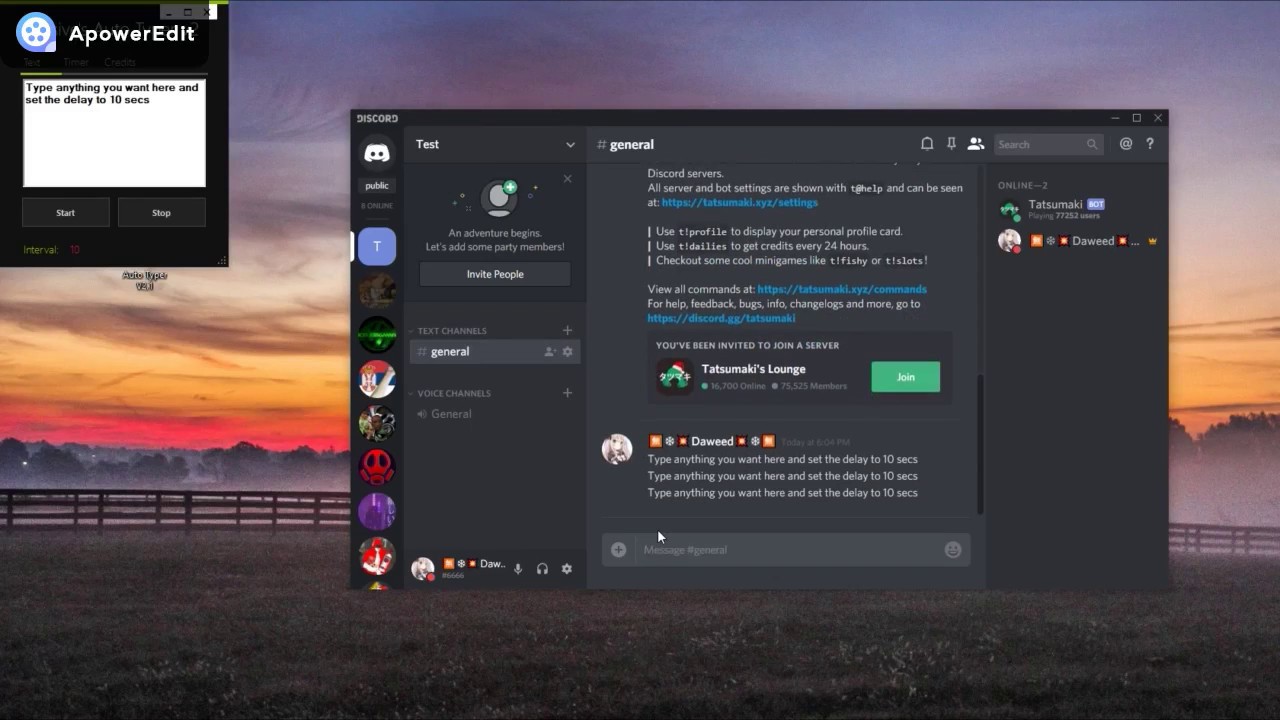
Task: Open the Credits tab in Auto Typer
Action: (119, 63)
